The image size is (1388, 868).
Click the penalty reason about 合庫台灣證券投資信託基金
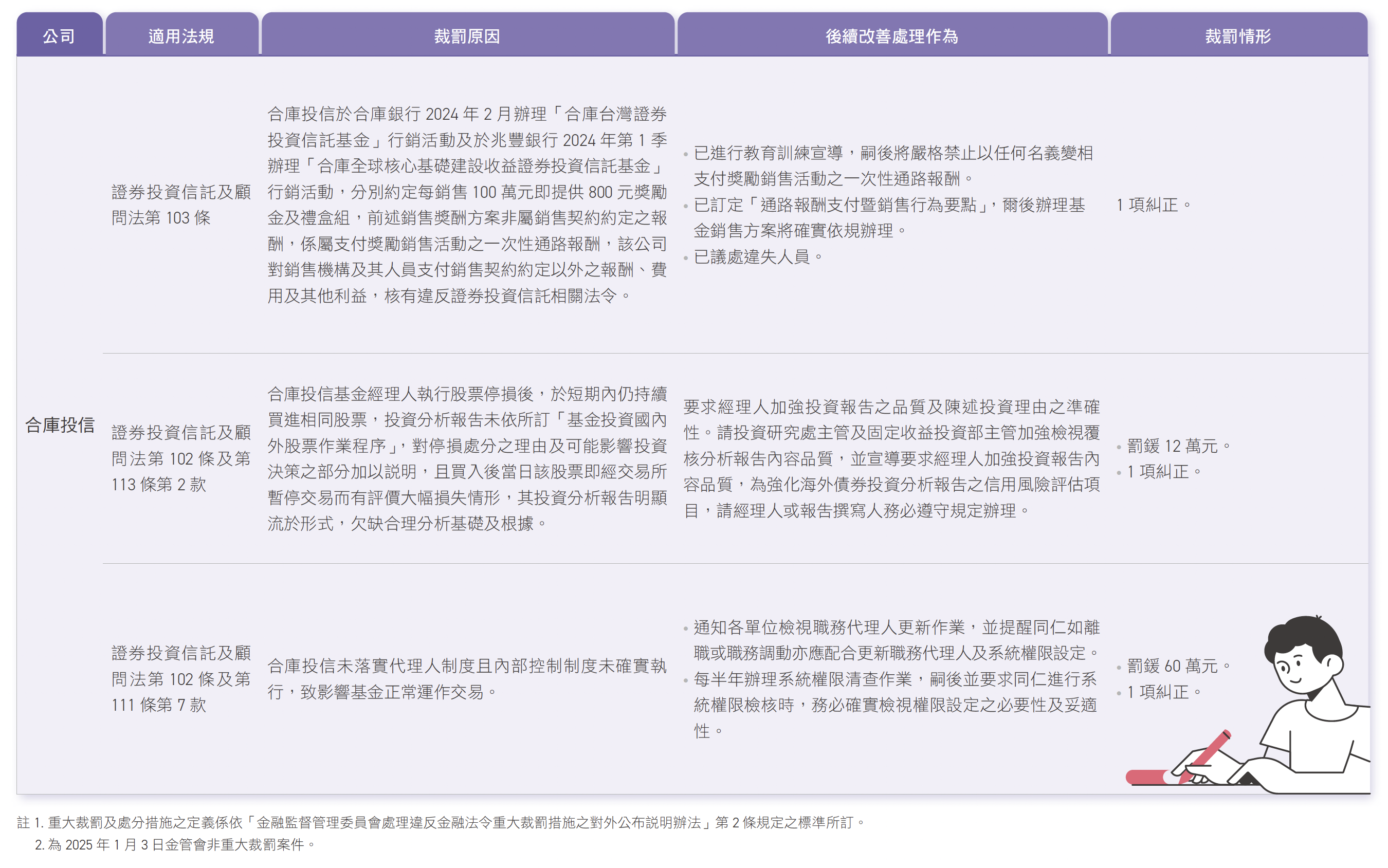(467, 205)
